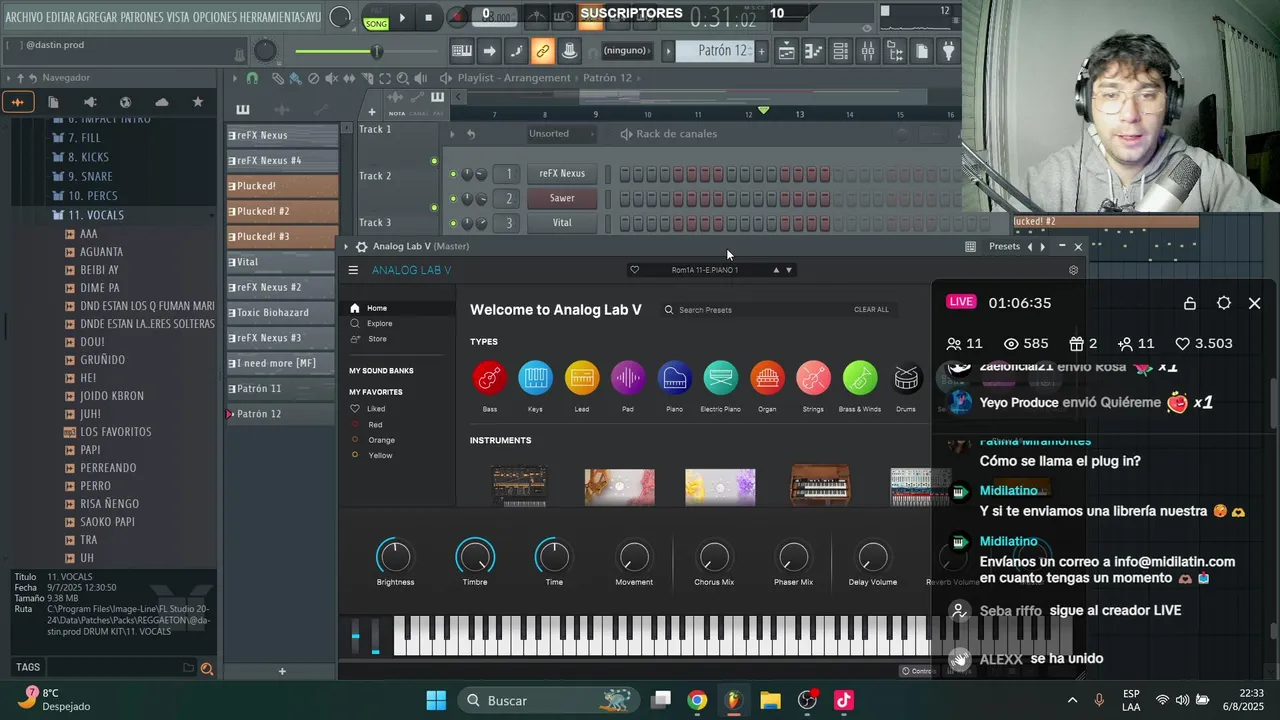The width and height of the screenshot is (1280, 720).
Task: Go to Analog Lab V Home tab
Action: 376,308
